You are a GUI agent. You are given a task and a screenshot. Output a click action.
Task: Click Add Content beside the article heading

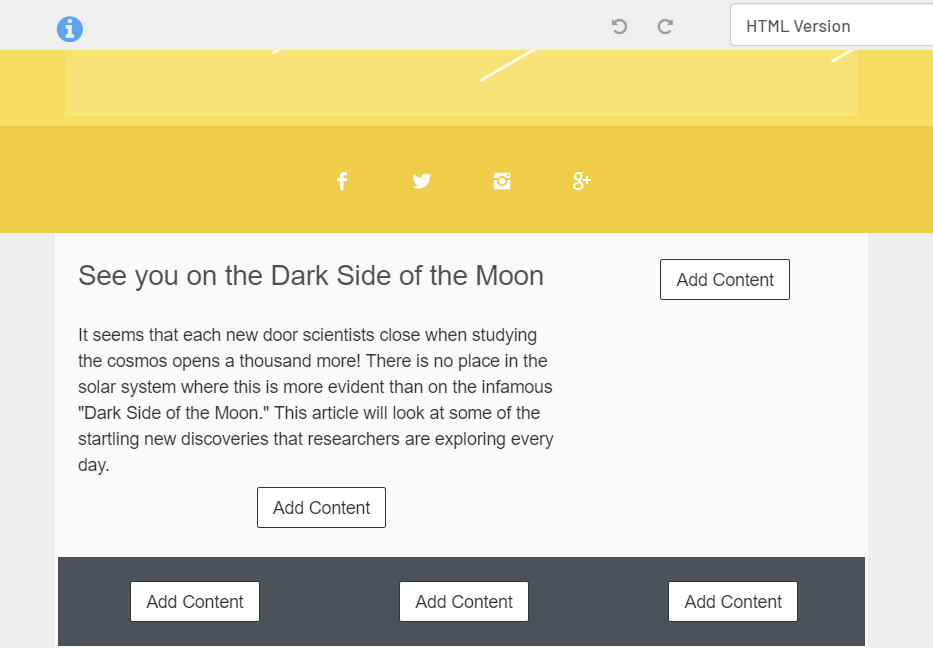[725, 280]
